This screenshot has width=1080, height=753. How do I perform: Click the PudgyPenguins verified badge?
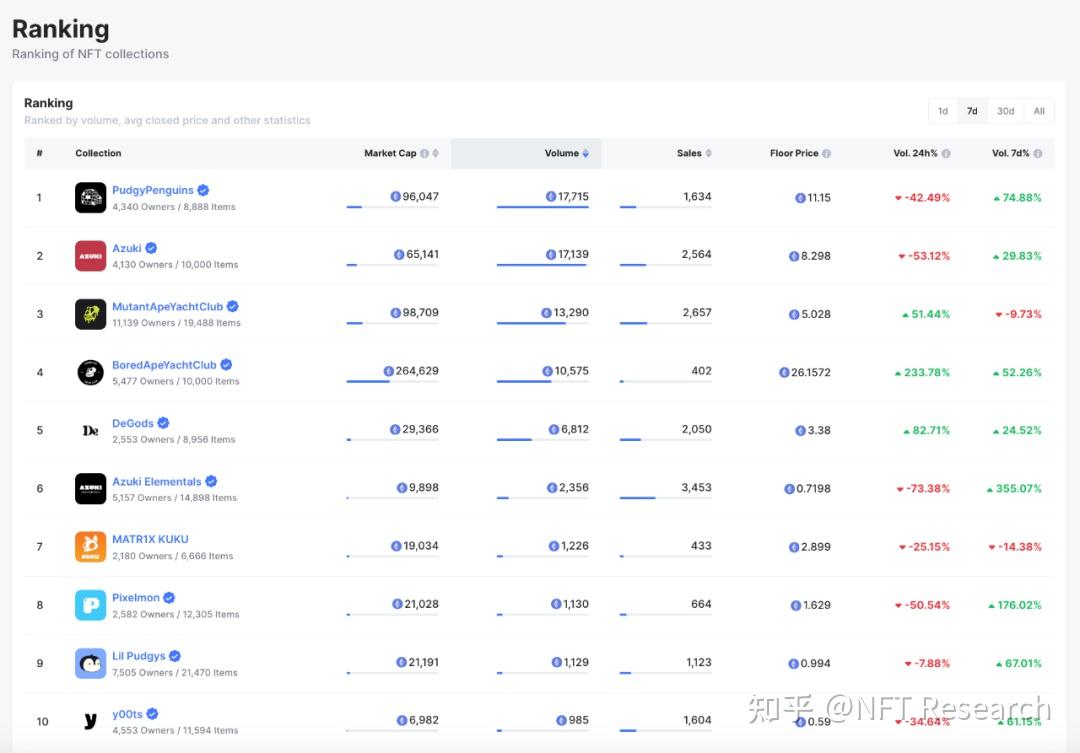203,190
